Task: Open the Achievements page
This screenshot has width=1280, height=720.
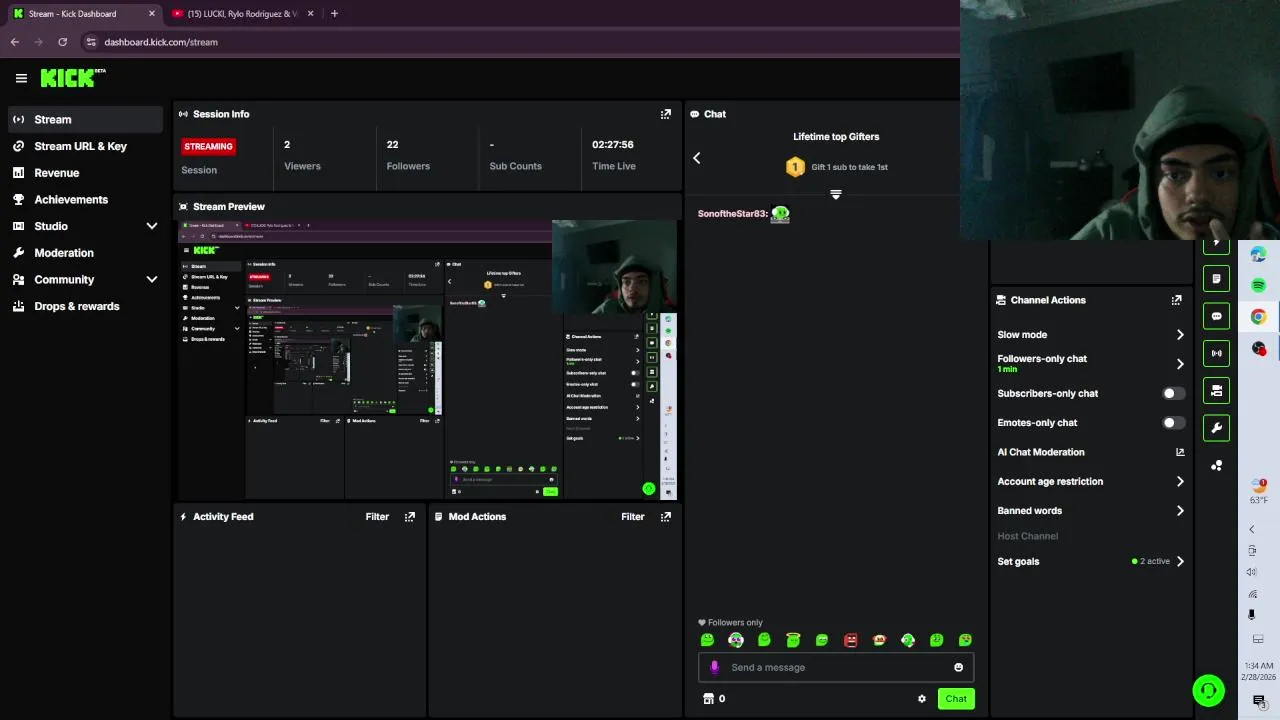Action: 85,199
